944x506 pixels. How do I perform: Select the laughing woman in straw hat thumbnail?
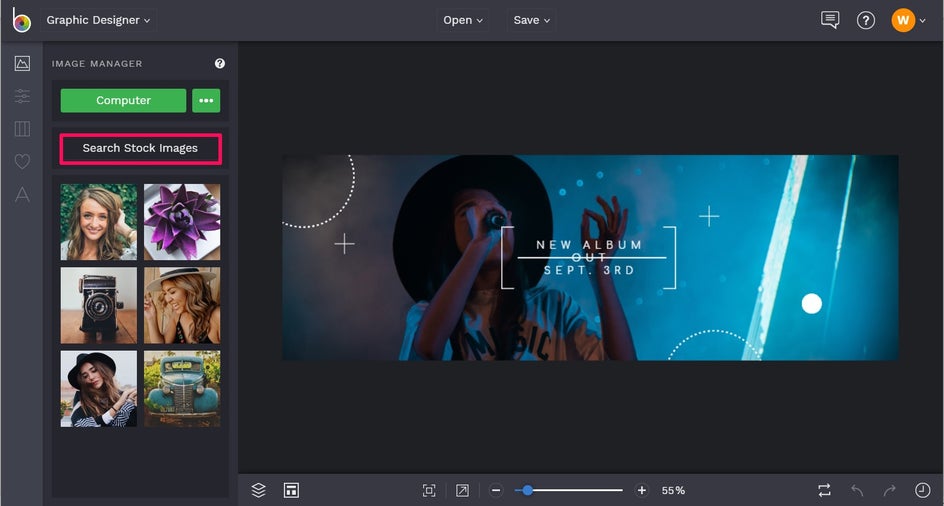coord(182,305)
